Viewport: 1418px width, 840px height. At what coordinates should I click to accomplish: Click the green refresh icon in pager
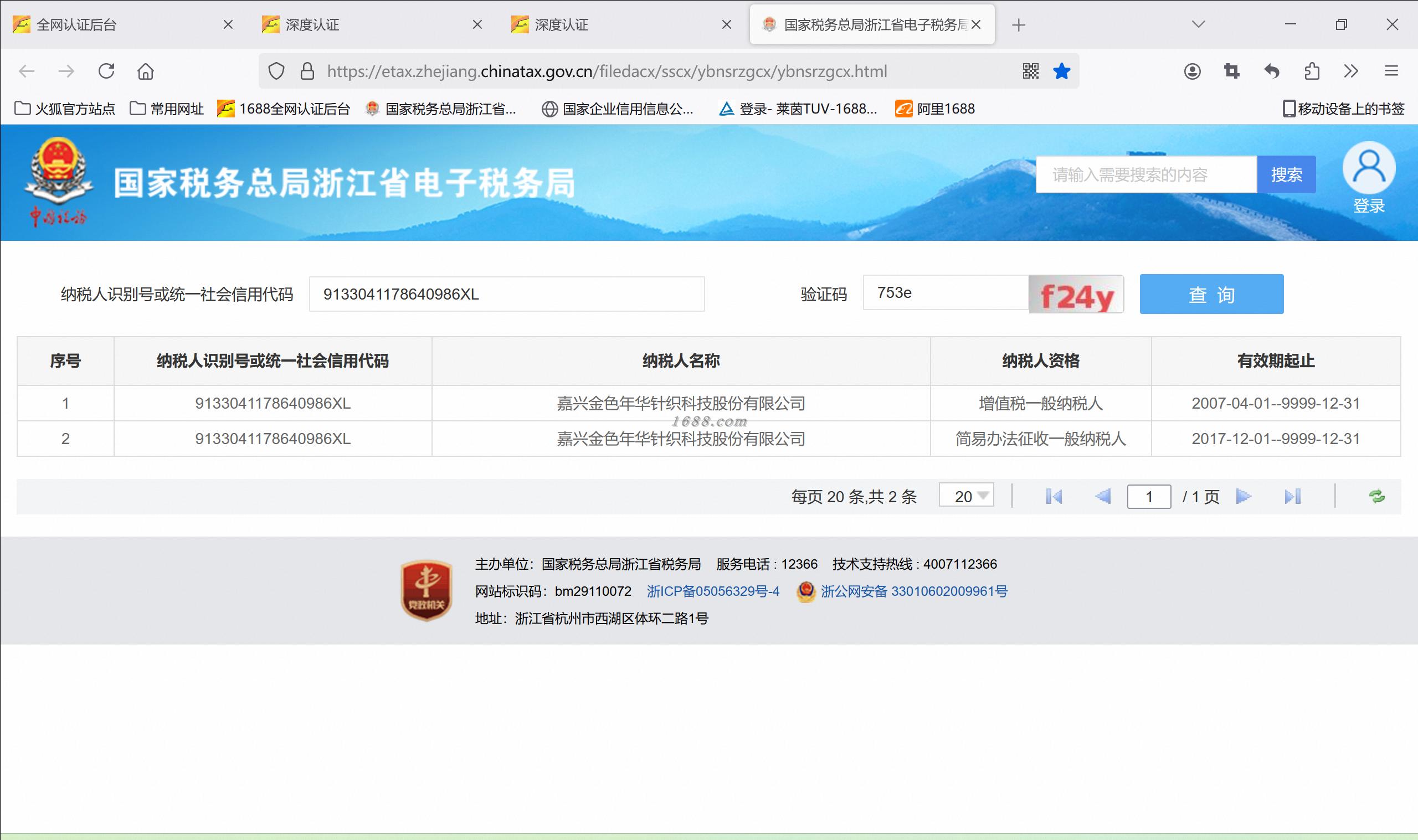pyautogui.click(x=1376, y=497)
